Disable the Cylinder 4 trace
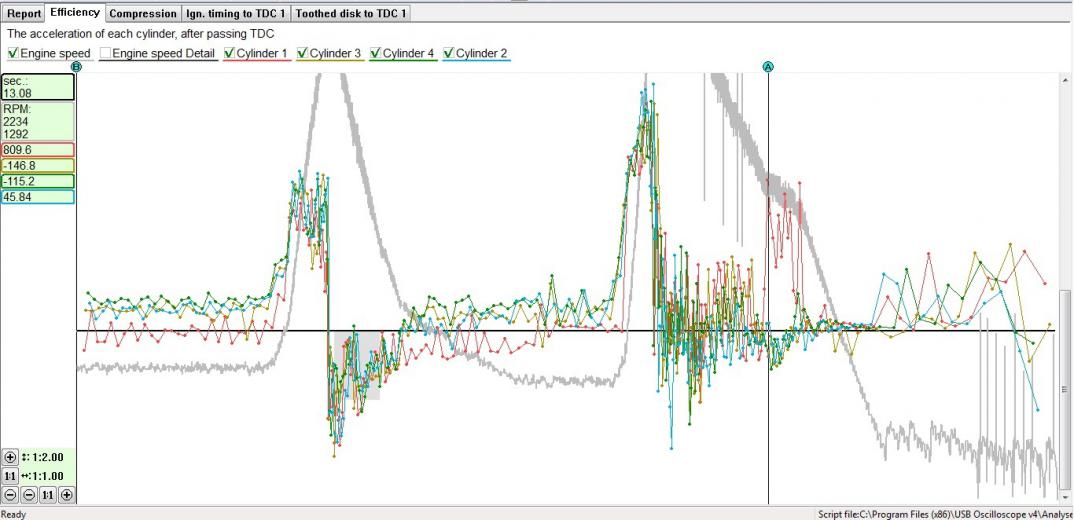 point(377,53)
